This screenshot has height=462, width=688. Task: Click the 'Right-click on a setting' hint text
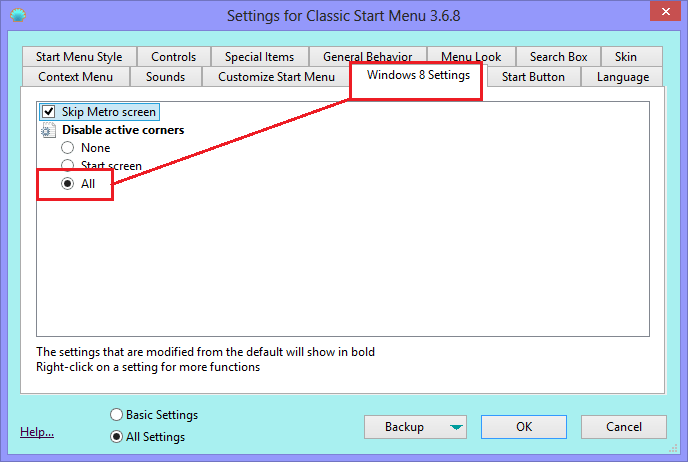[x=148, y=367]
